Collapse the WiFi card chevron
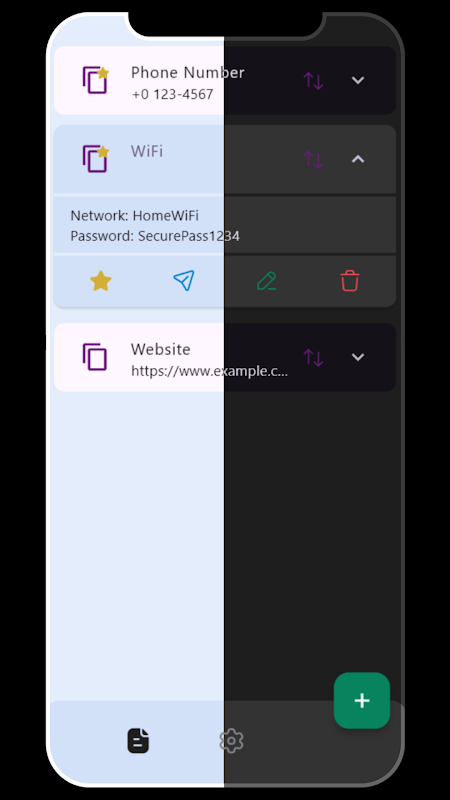 pyautogui.click(x=358, y=159)
